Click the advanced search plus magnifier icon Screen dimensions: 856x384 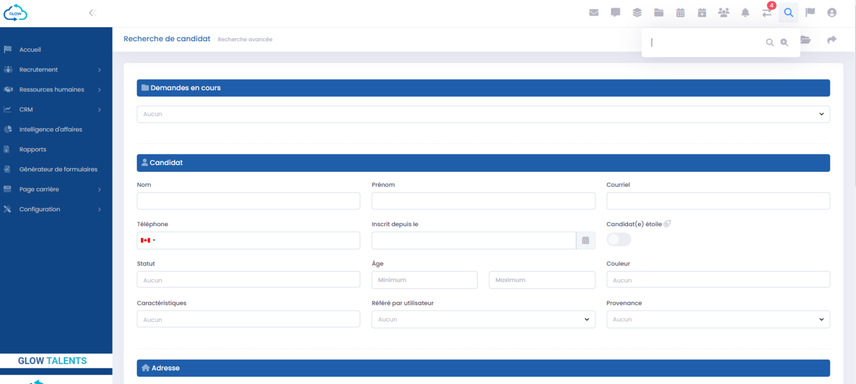coord(784,43)
